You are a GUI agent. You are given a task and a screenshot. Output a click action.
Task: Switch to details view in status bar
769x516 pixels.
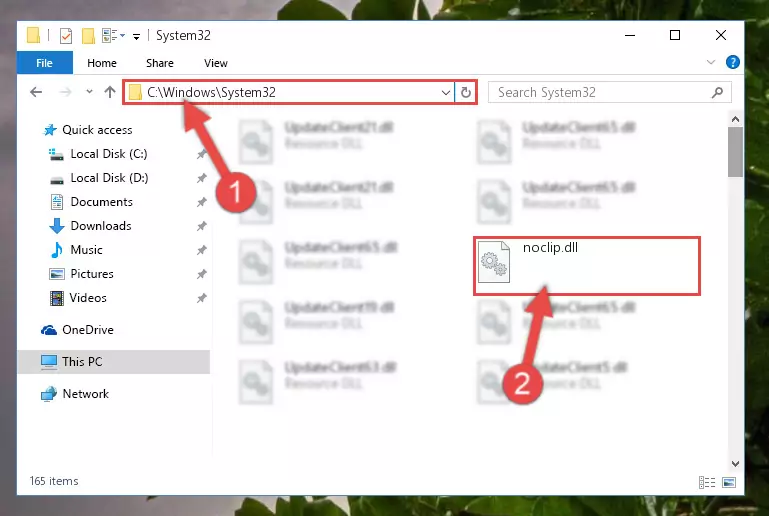[x=707, y=483]
